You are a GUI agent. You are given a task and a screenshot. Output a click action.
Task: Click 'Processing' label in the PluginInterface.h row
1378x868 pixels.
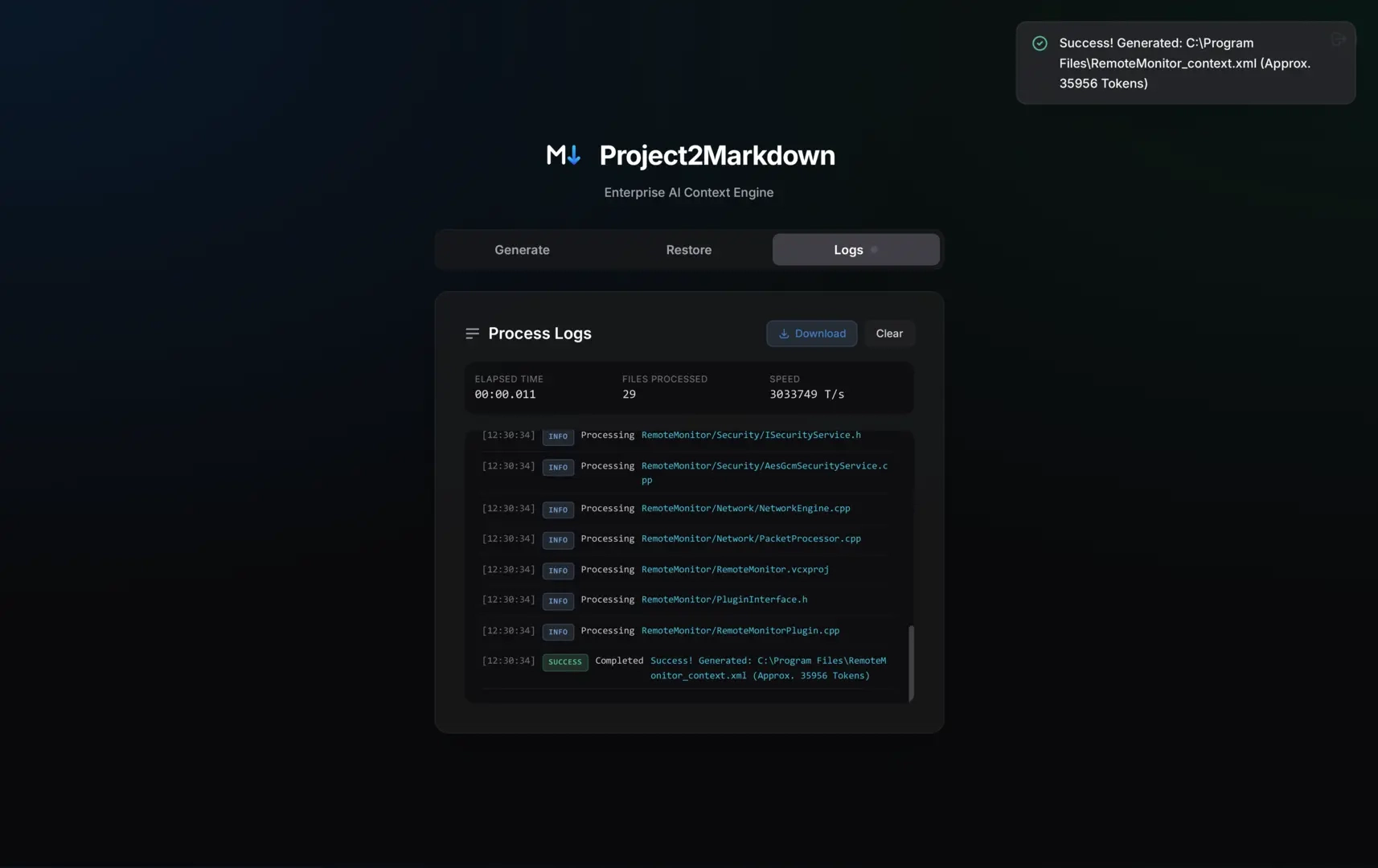tap(607, 600)
